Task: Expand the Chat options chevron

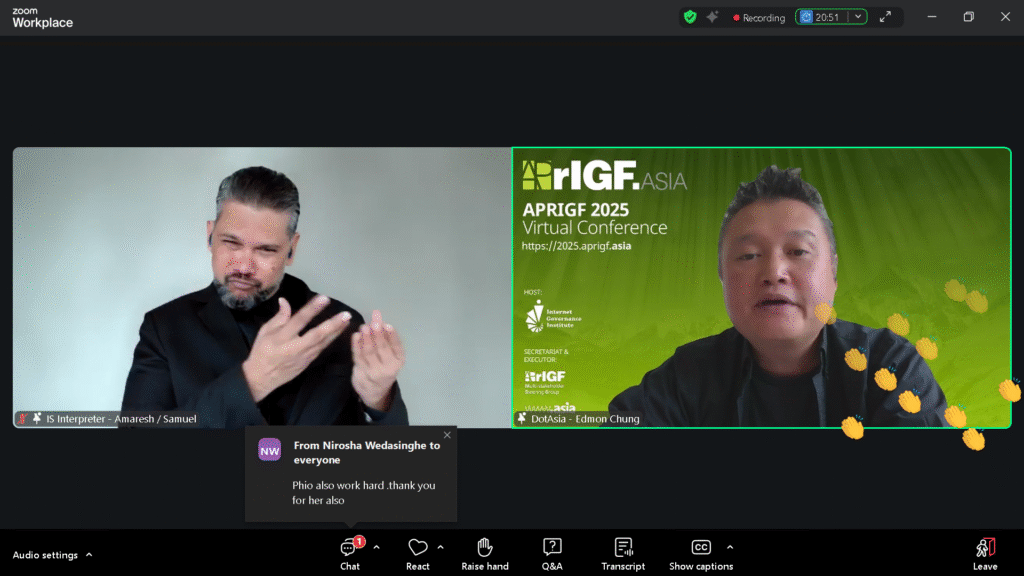Action: [376, 547]
